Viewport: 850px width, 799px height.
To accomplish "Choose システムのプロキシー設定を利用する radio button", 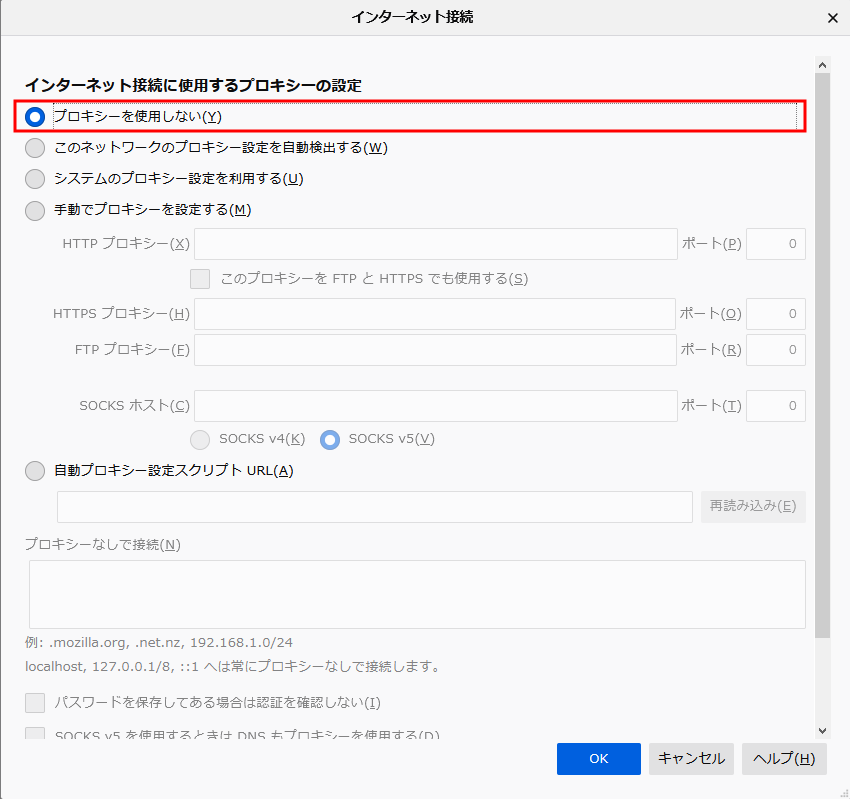I will click(x=36, y=179).
